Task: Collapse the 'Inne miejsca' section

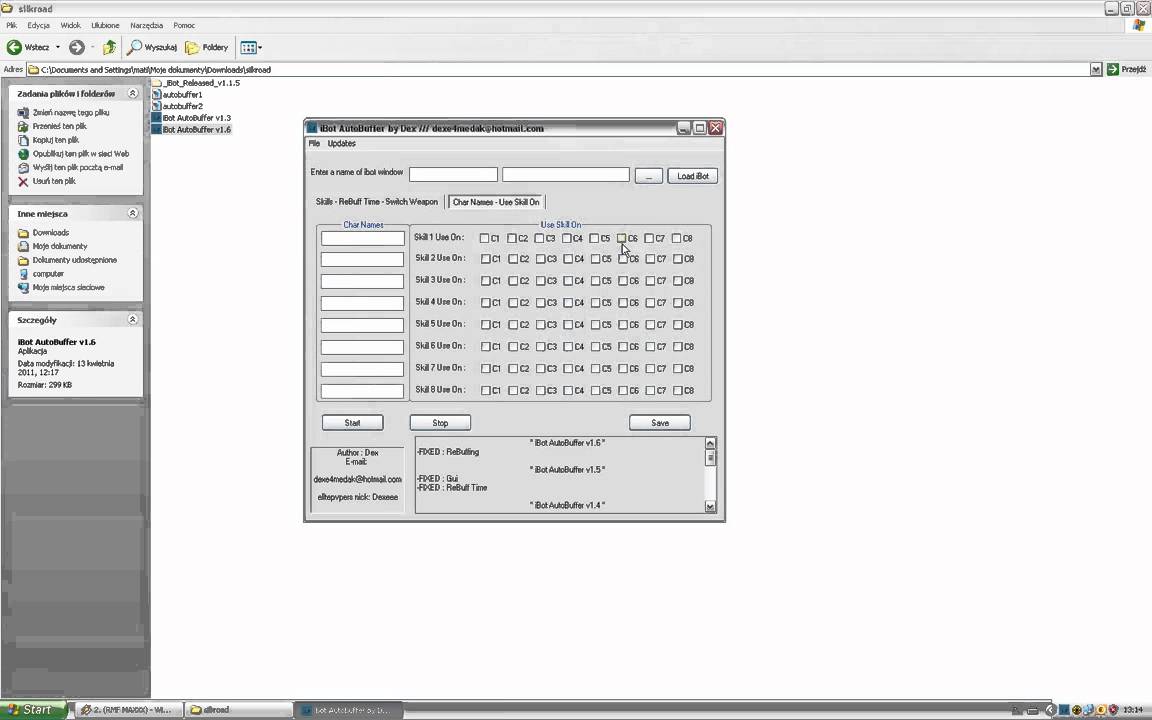Action: pyautogui.click(x=132, y=213)
